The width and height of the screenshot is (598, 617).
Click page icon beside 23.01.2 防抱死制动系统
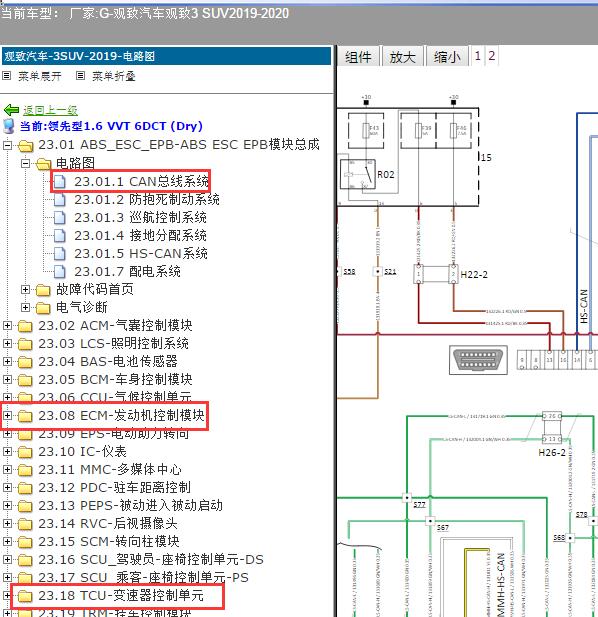click(x=59, y=200)
